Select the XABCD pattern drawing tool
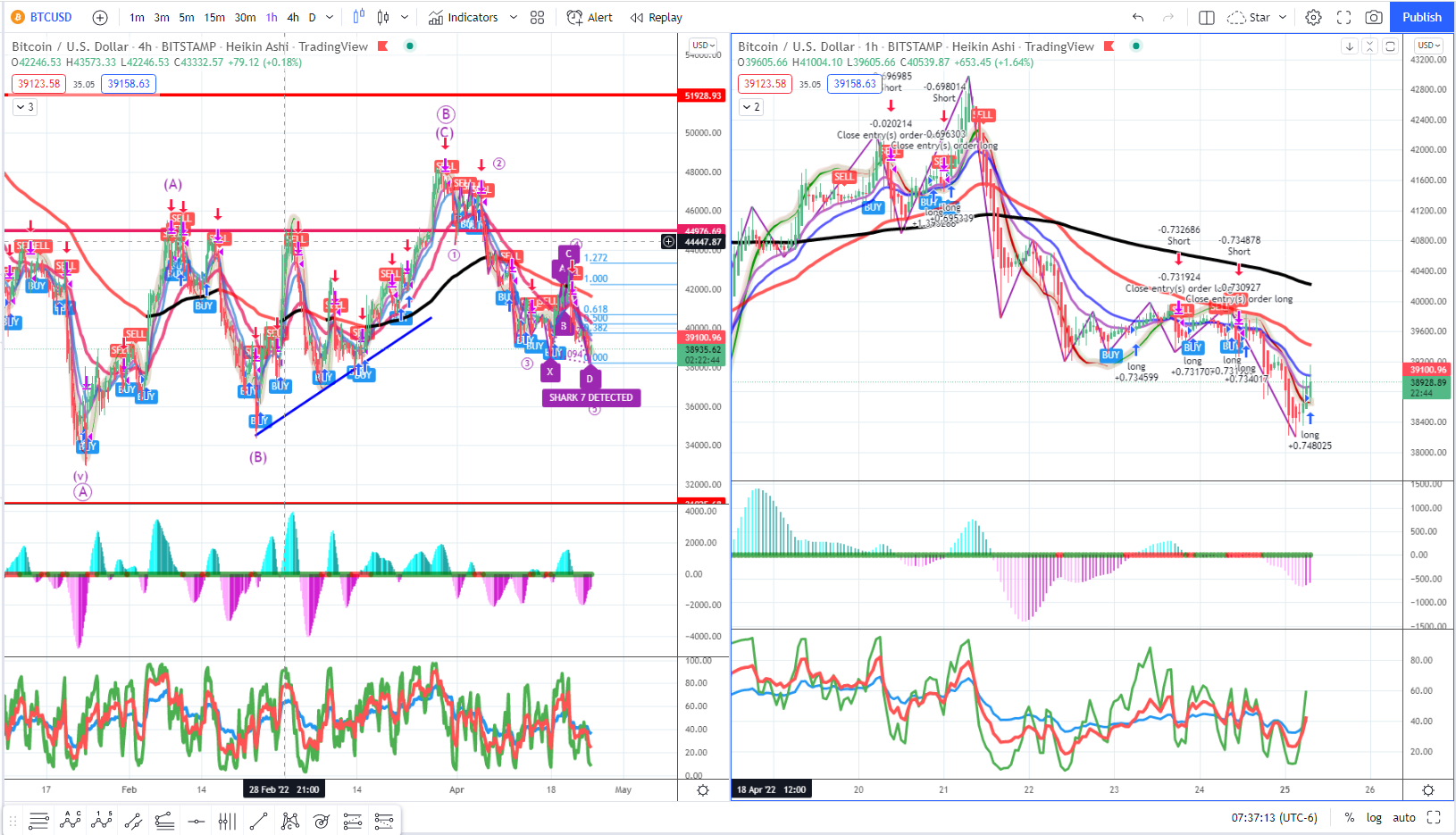This screenshot has height=835, width=1456. [x=290, y=821]
